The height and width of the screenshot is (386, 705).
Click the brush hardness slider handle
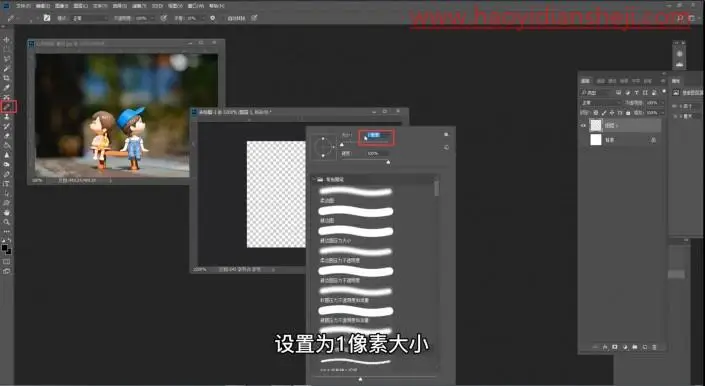(x=388, y=162)
